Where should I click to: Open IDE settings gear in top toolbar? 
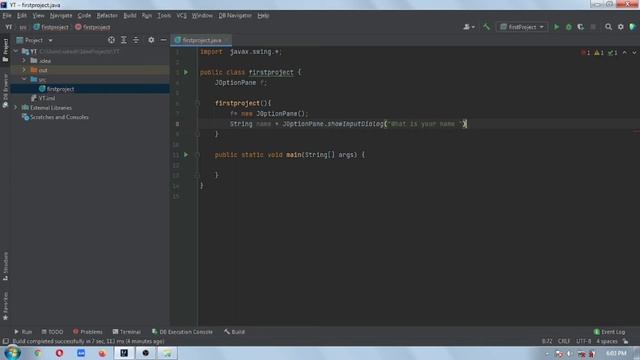click(620, 27)
